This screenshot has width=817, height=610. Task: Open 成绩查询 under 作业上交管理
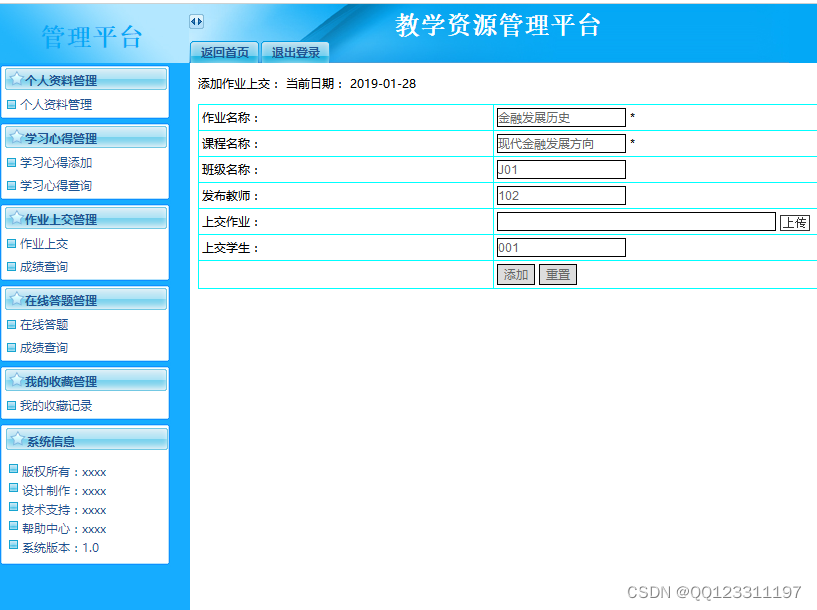44,267
